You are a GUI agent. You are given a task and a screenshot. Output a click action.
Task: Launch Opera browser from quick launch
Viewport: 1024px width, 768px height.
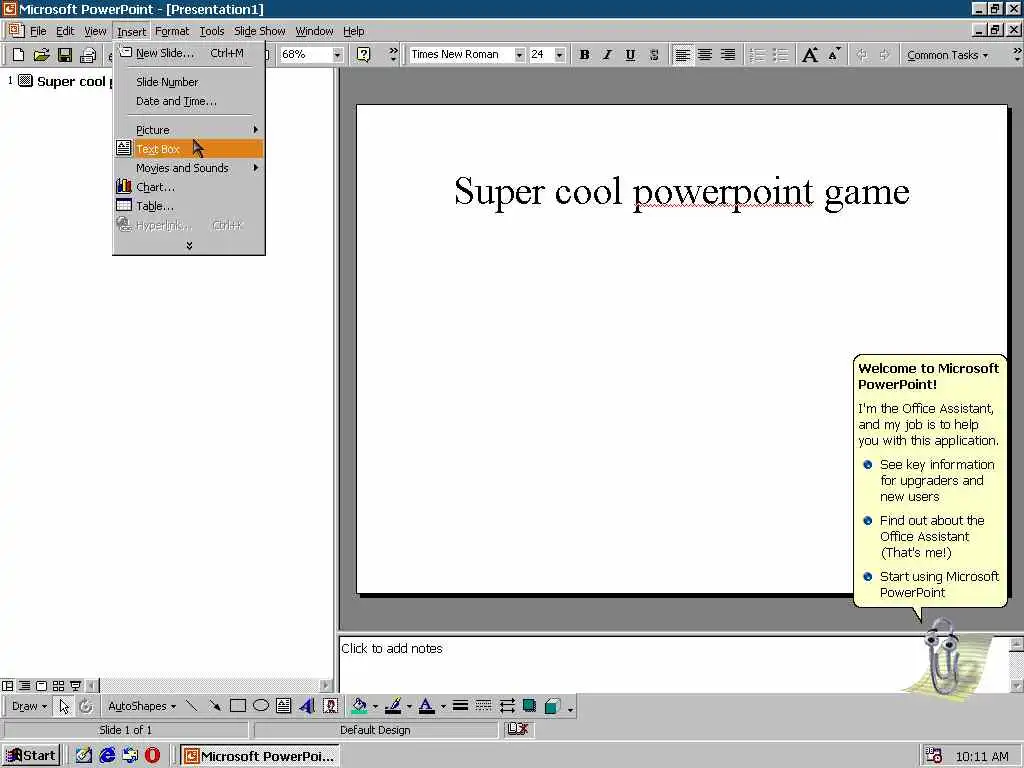(152, 756)
